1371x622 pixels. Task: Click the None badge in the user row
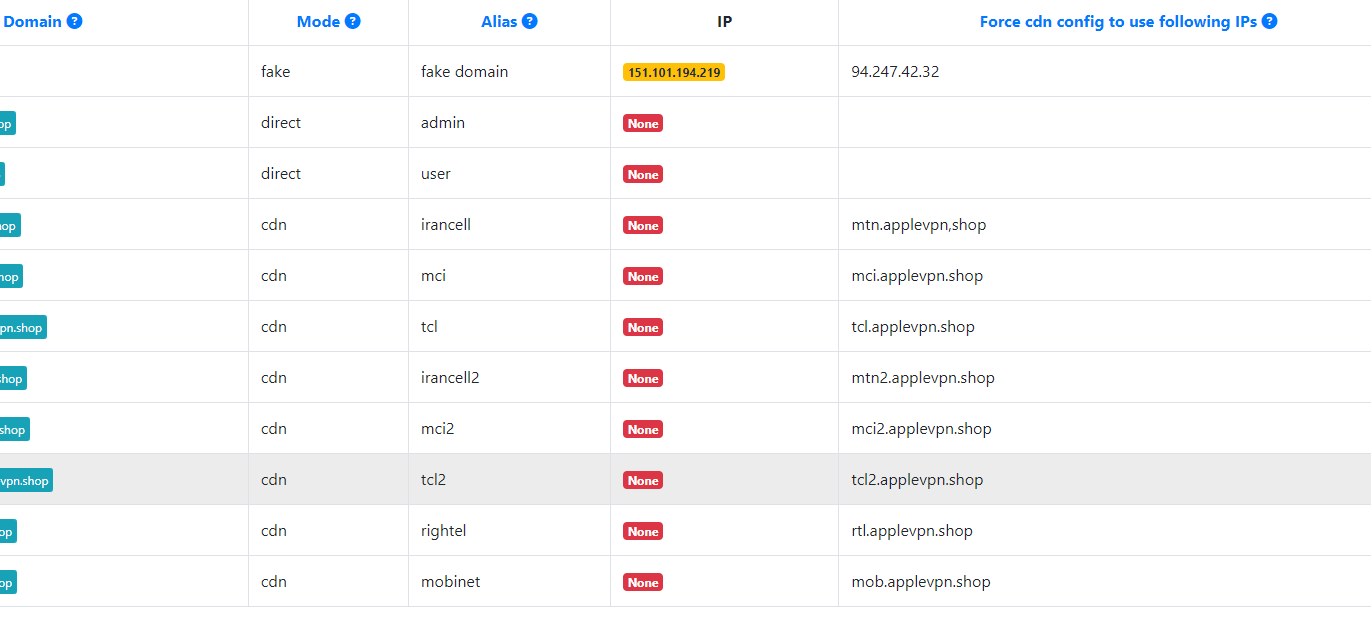[x=643, y=174]
